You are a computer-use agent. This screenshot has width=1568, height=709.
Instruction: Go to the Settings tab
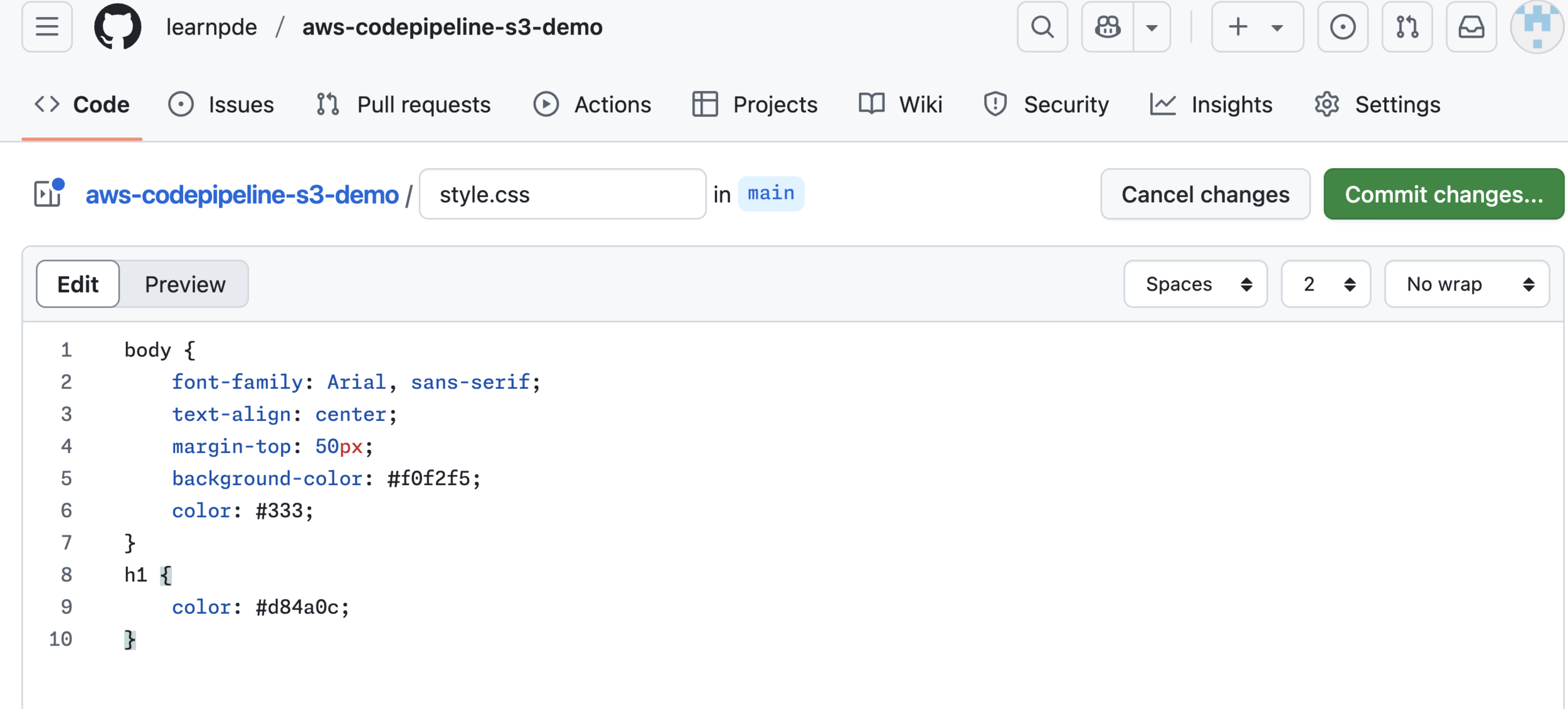point(1377,104)
